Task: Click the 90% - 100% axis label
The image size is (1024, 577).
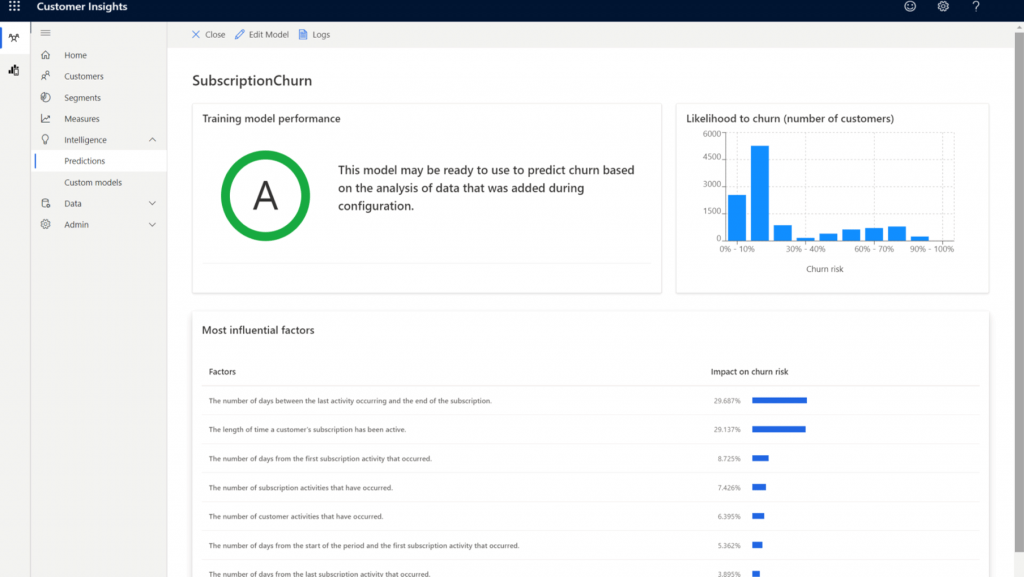Action: (932, 249)
